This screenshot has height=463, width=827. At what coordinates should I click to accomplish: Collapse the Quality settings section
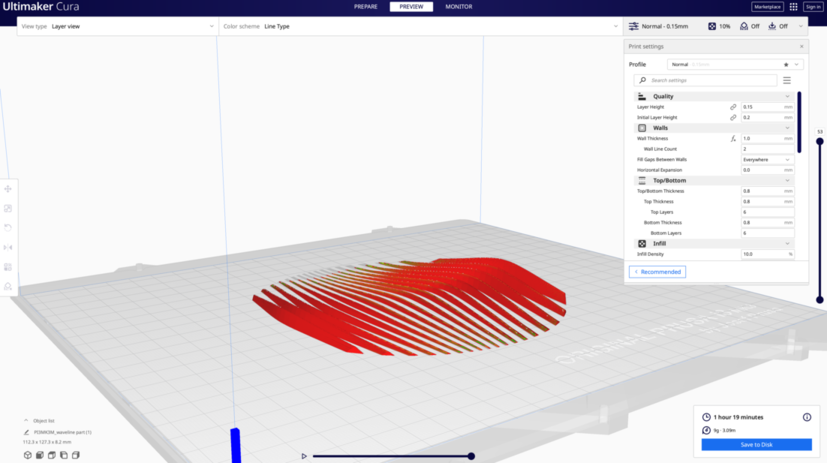pyautogui.click(x=713, y=97)
